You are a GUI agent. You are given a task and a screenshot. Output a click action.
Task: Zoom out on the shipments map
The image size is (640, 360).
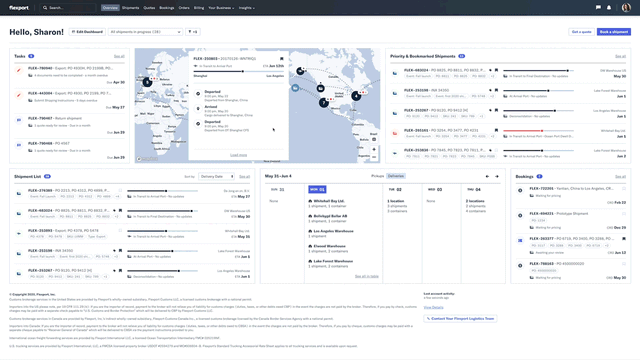pos(374,157)
